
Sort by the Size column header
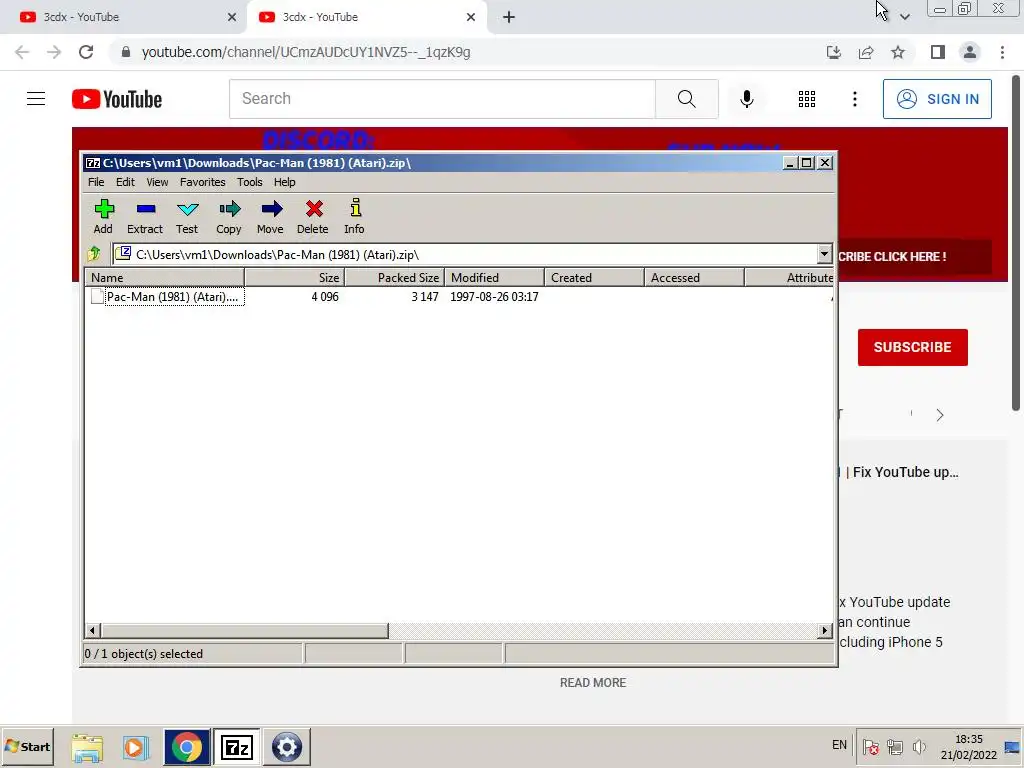pyautogui.click(x=295, y=278)
